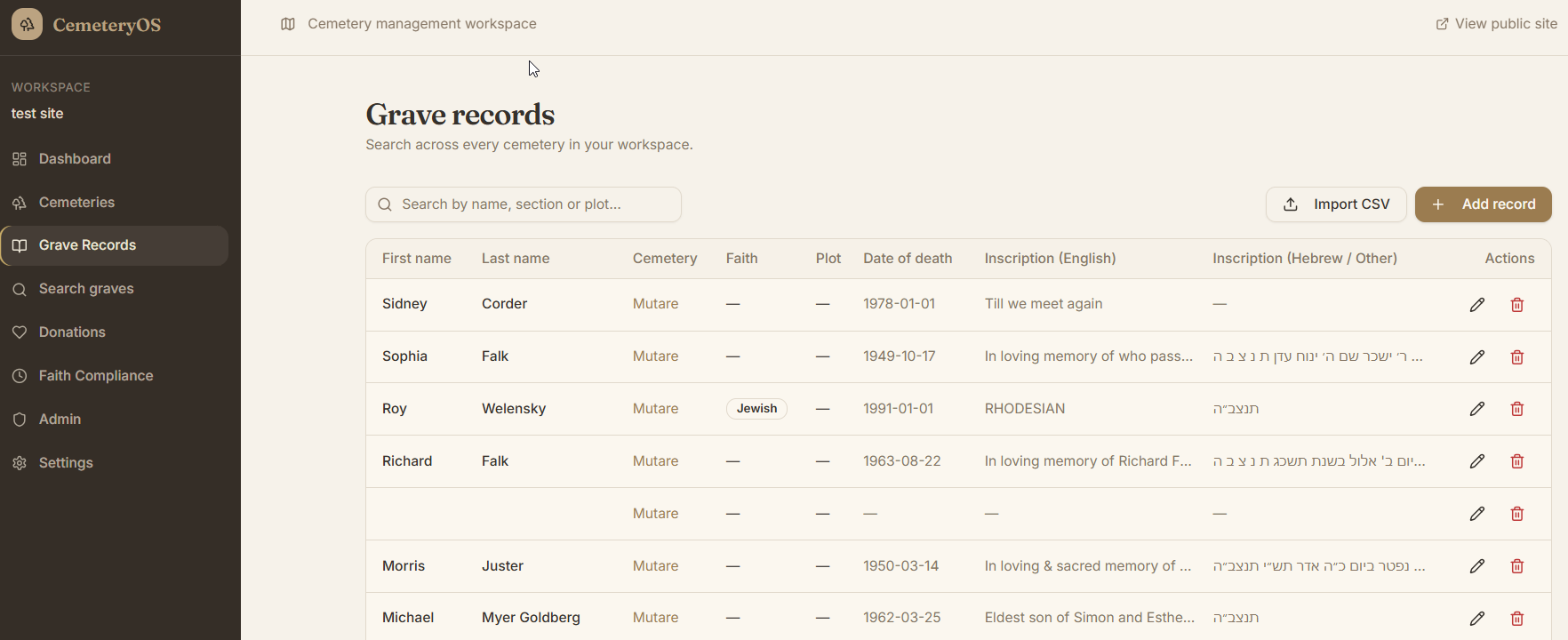
Task: Click the Dashboard grid icon in sidebar
Action: [x=20, y=159]
